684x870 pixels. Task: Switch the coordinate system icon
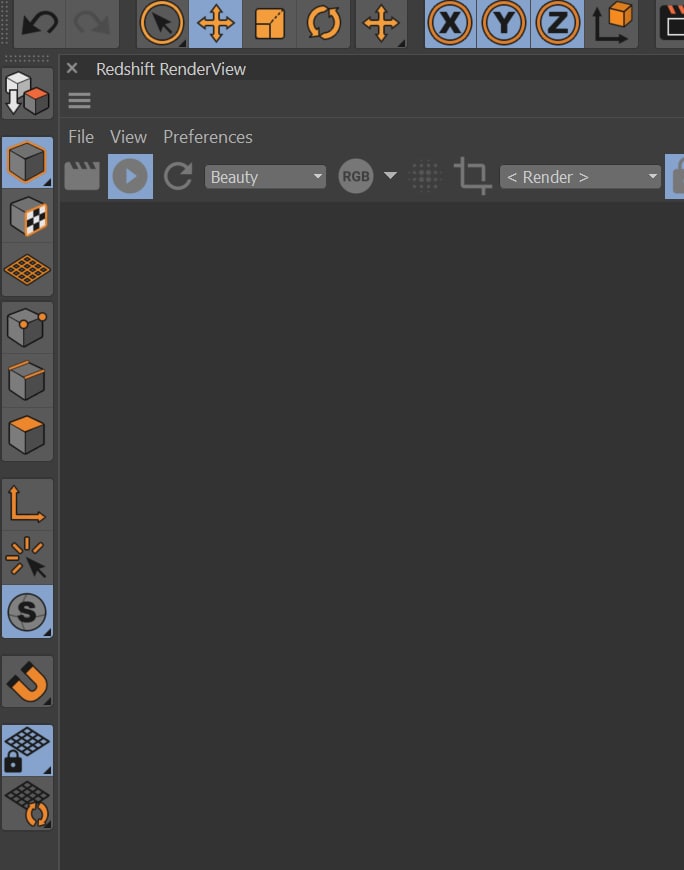pyautogui.click(x=611, y=23)
